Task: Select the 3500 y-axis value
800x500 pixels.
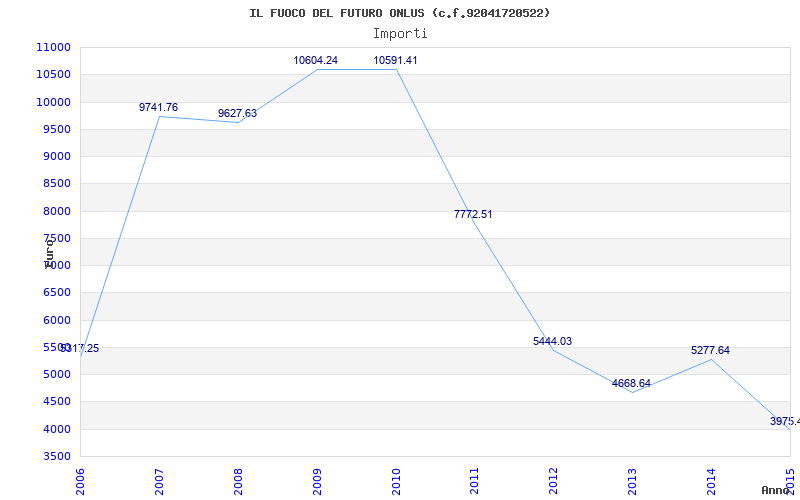Action: coord(56,457)
